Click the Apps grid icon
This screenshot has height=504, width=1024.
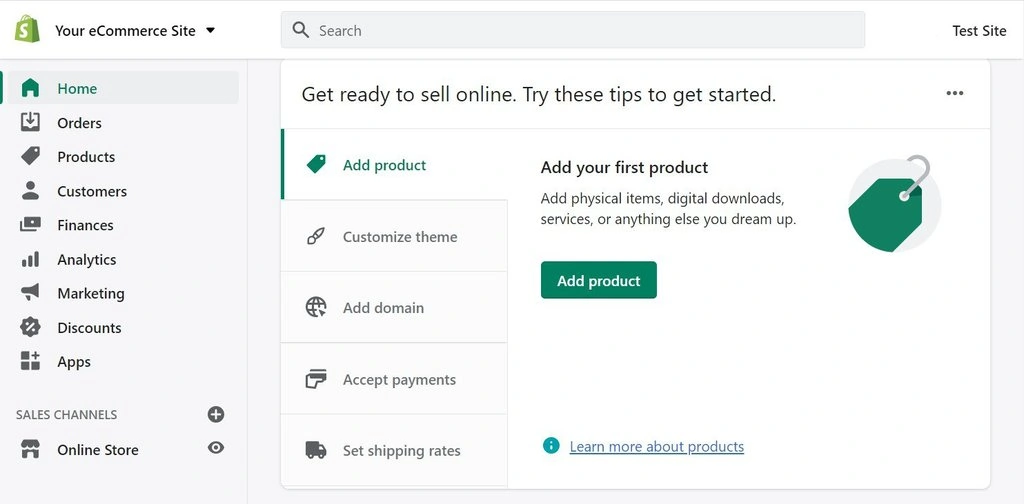30,361
